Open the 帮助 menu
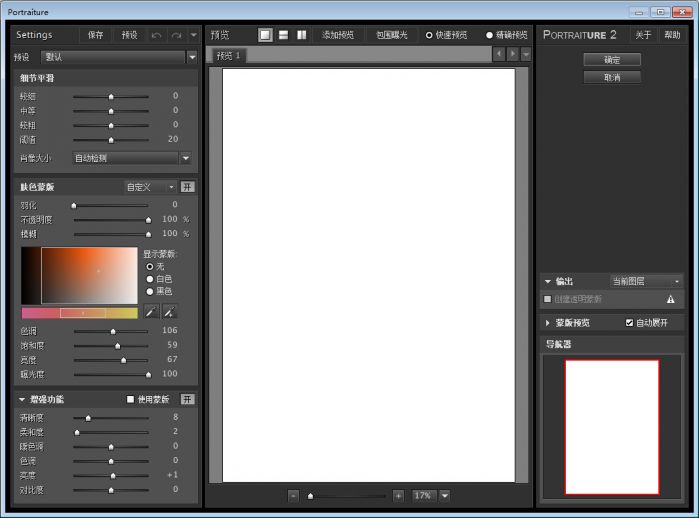699x518 pixels. tap(672, 35)
